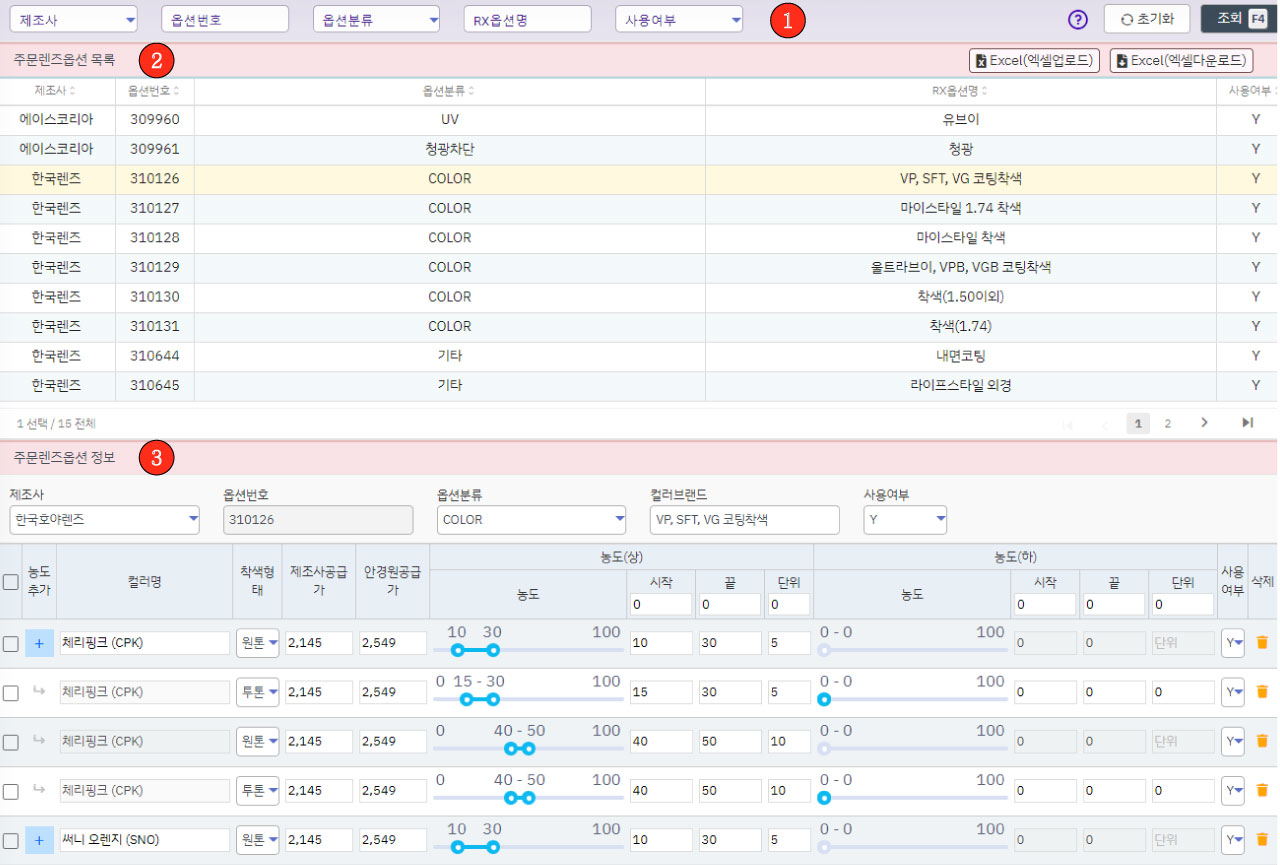
Task: Click the 조회 F4 search button
Action: (x=1239, y=19)
